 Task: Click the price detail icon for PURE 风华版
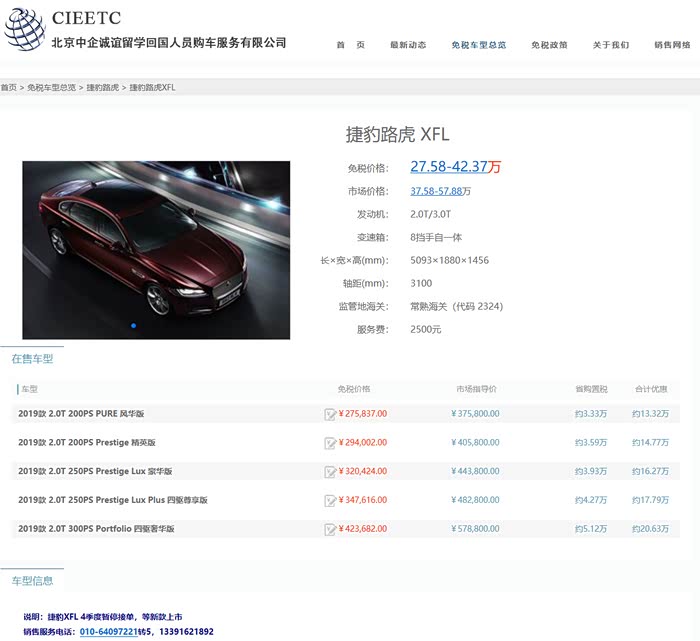pyautogui.click(x=330, y=414)
